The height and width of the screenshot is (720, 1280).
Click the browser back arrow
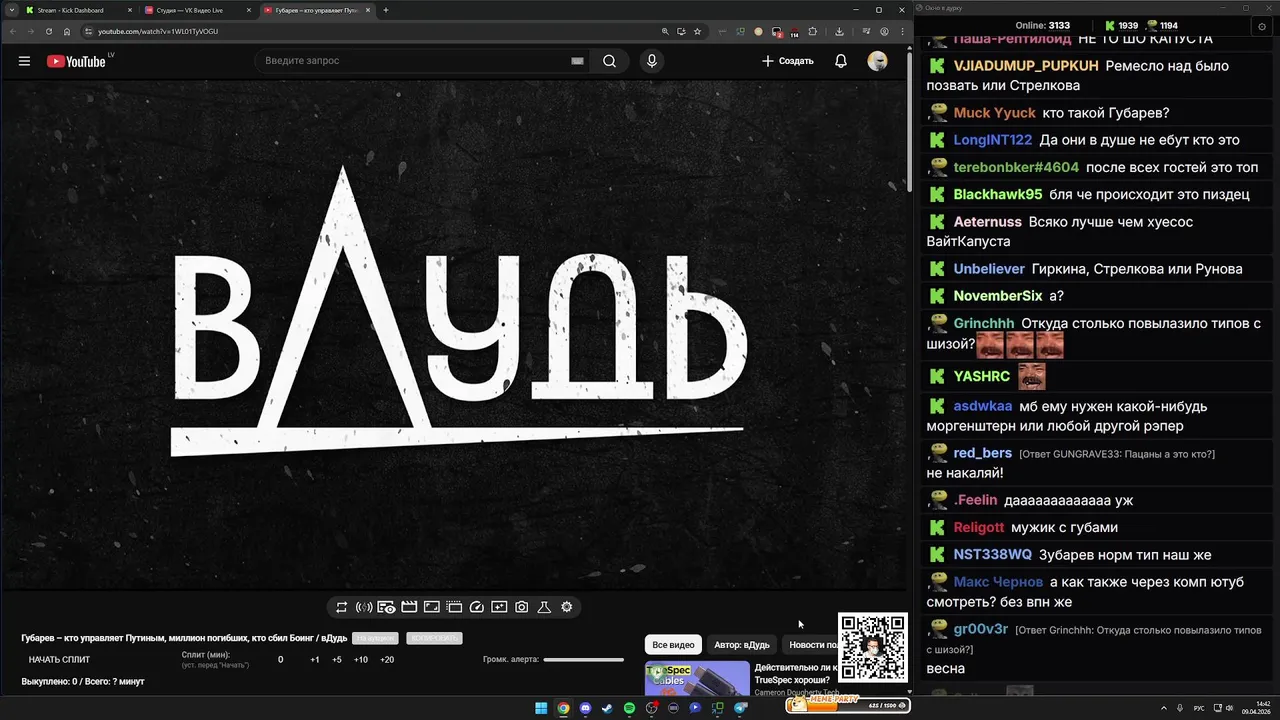(13, 31)
